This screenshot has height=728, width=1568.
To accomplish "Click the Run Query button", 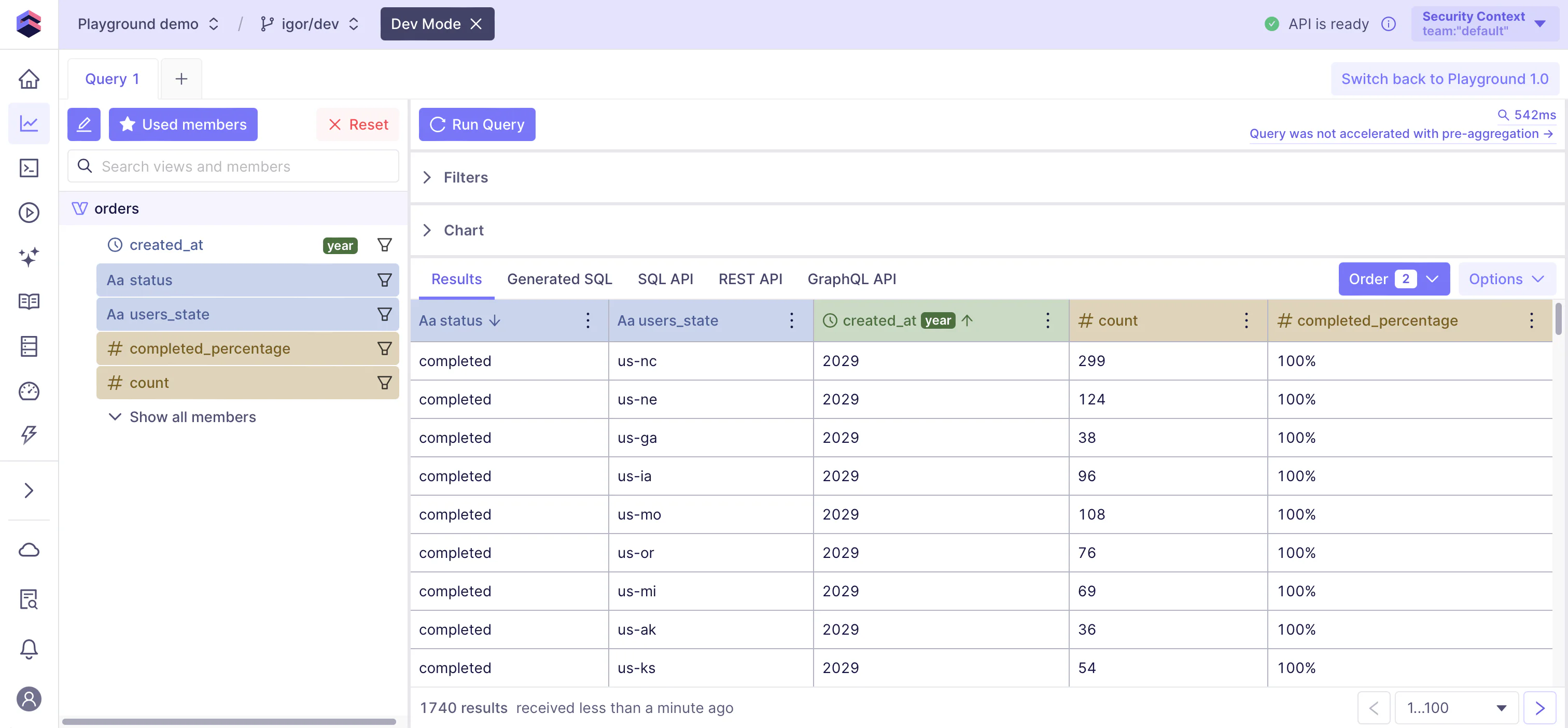I will pyautogui.click(x=477, y=124).
